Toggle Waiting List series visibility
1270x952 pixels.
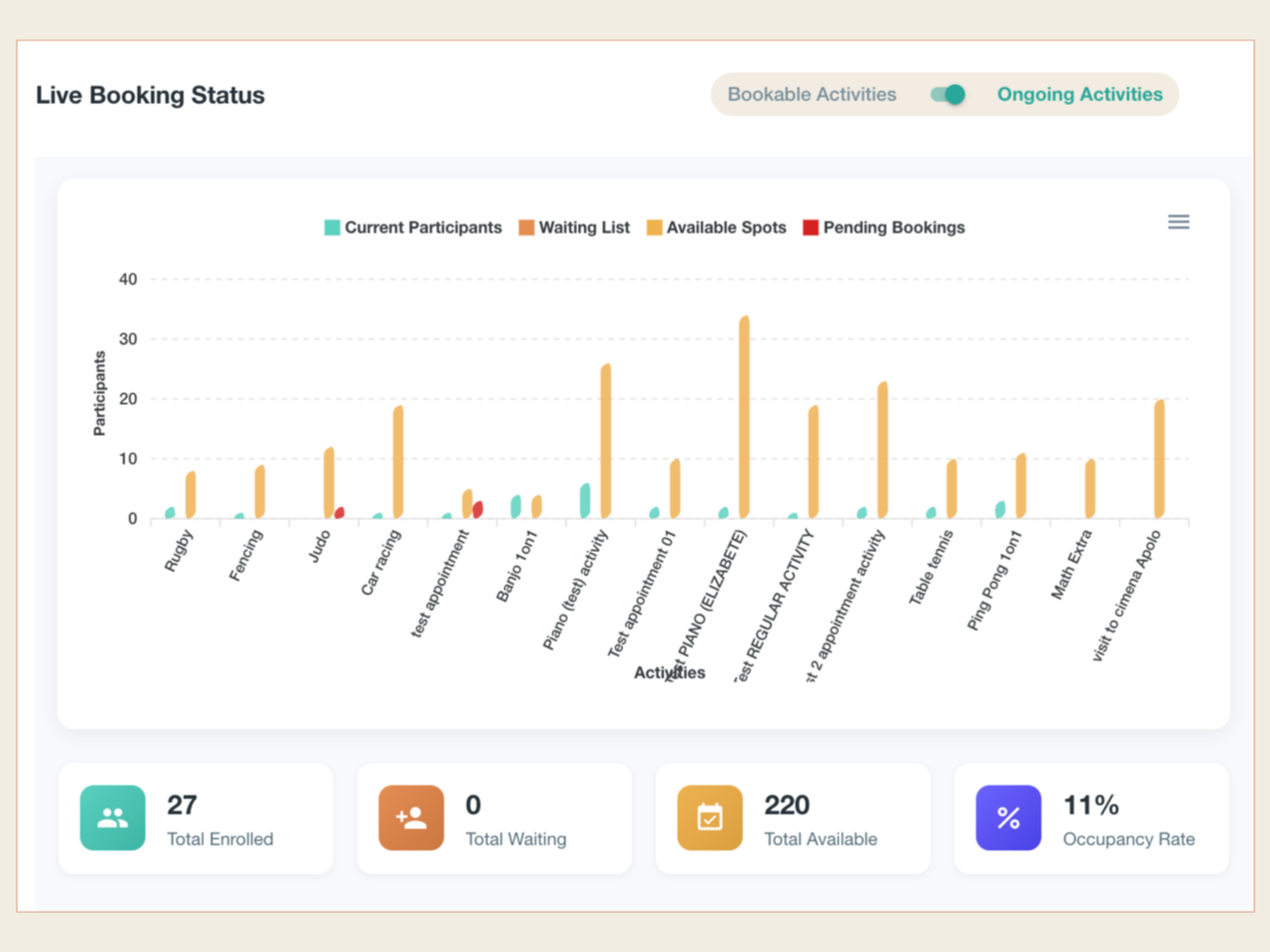(x=574, y=227)
